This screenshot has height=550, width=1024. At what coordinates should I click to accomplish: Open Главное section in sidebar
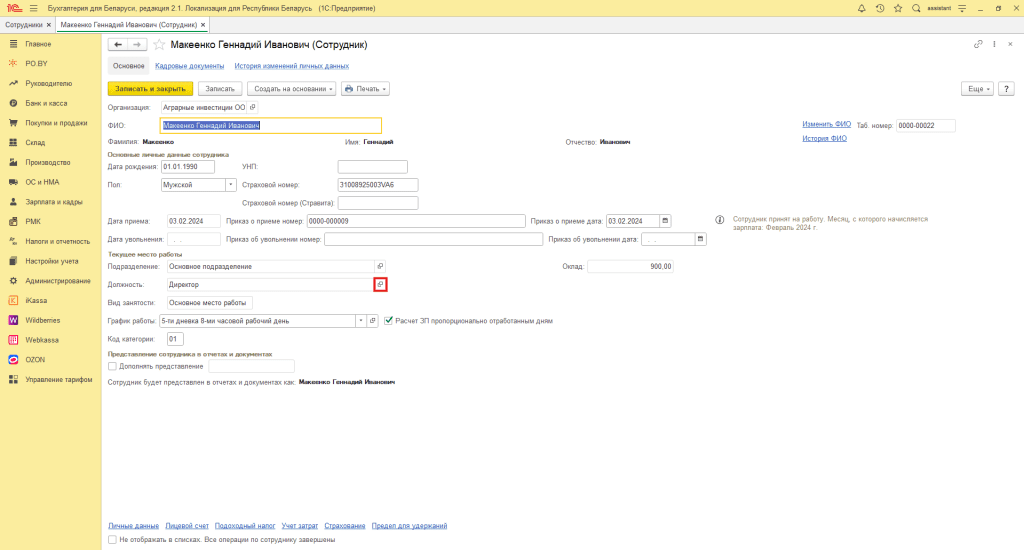[38, 44]
